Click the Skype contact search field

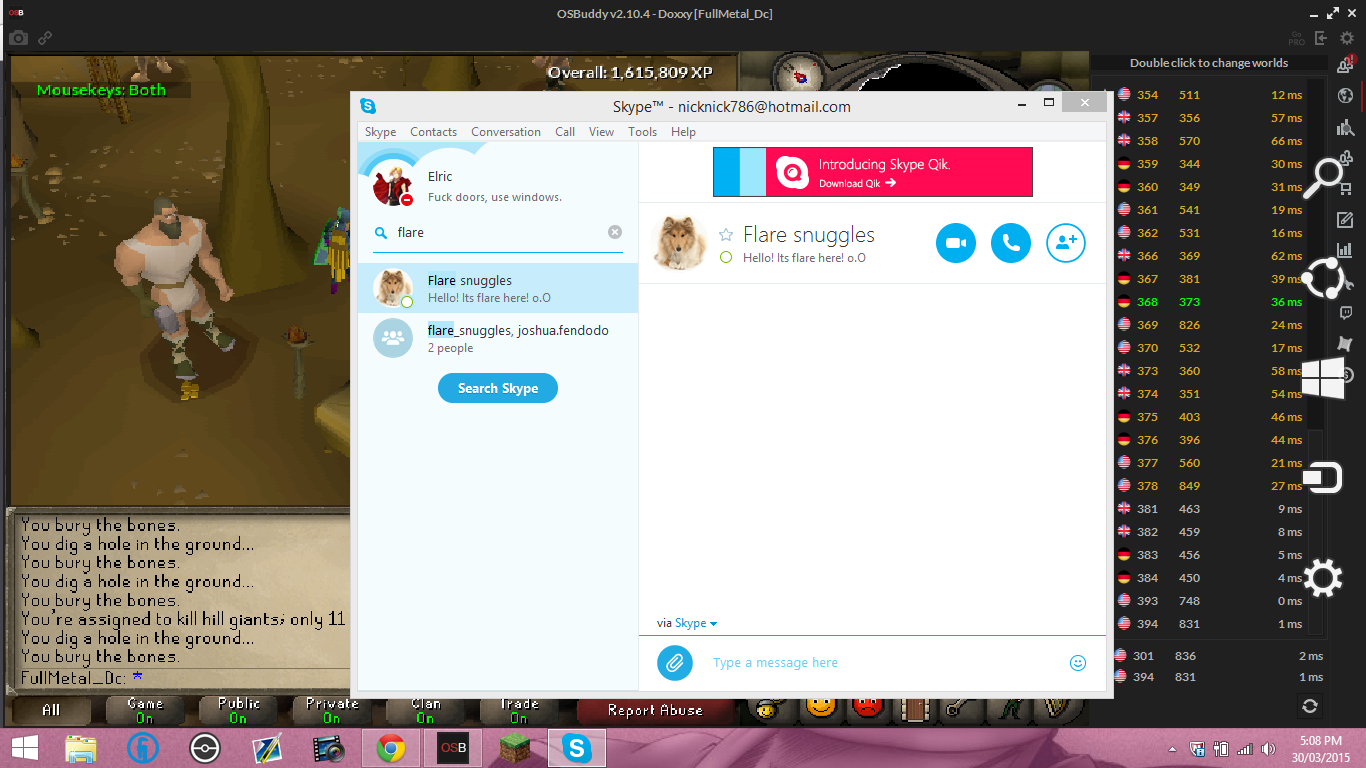tap(498, 232)
